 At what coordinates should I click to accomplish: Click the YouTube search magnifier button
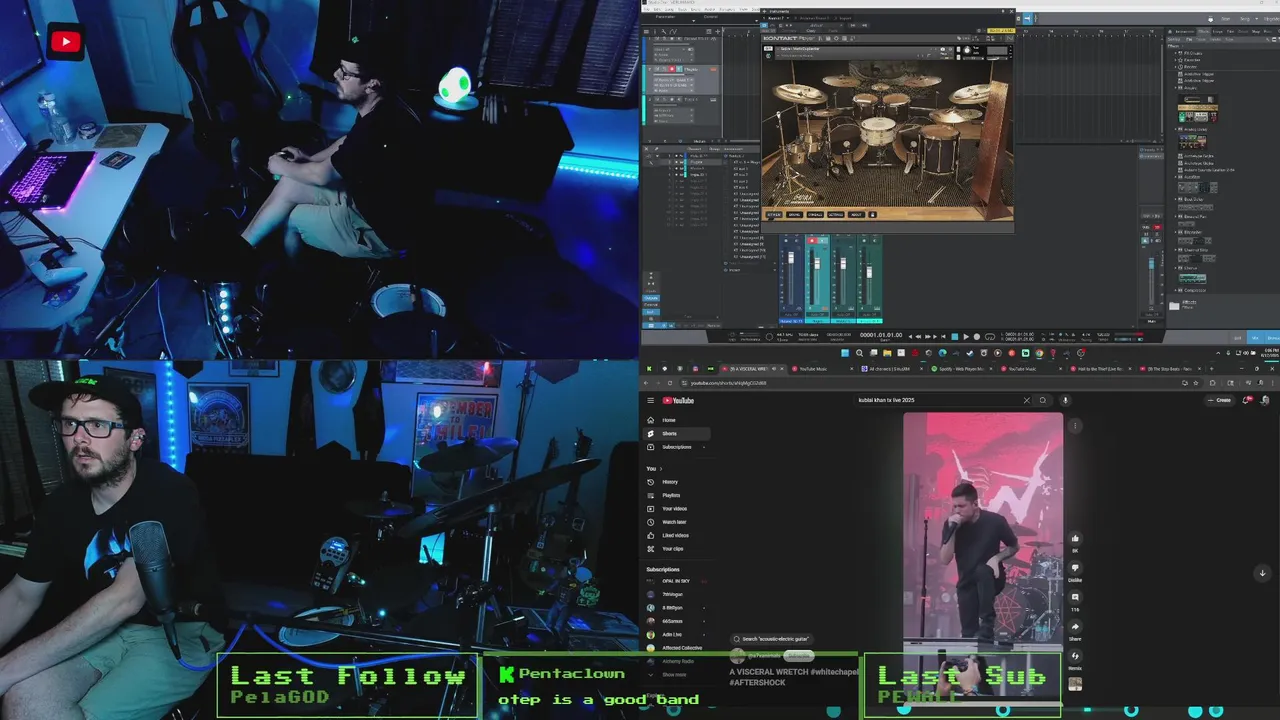[x=1043, y=400]
